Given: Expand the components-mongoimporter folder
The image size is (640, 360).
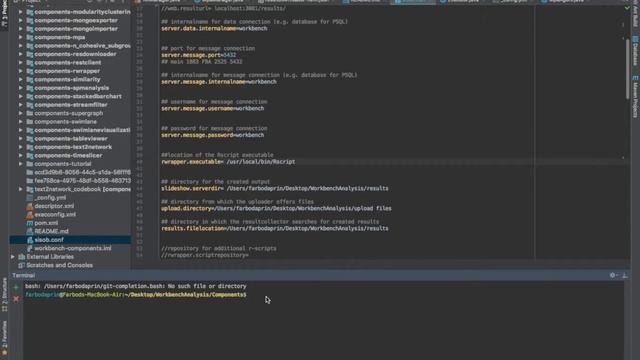Looking at the screenshot, I should coord(20,29).
